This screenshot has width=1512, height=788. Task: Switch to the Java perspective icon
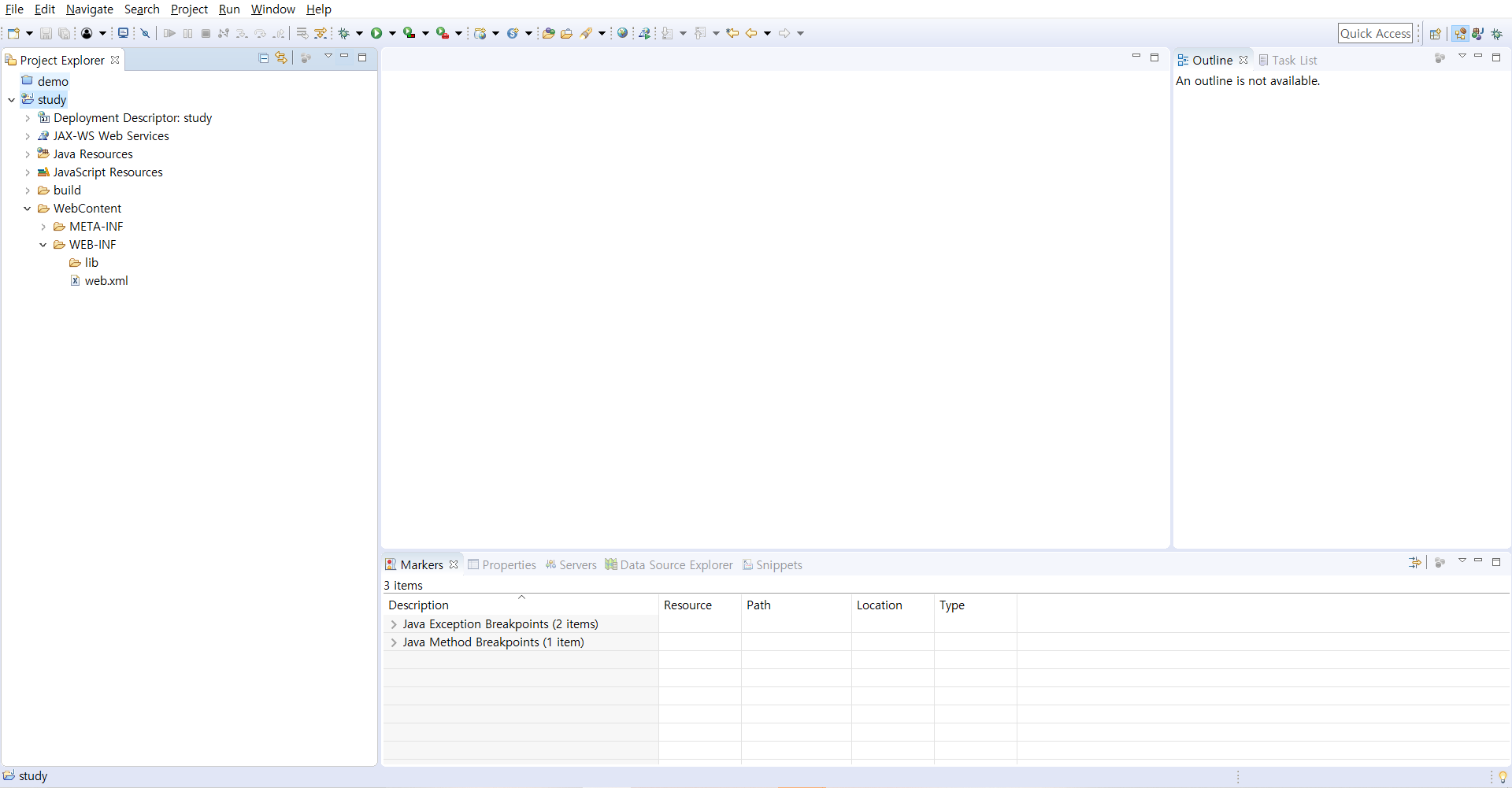coord(1478,34)
